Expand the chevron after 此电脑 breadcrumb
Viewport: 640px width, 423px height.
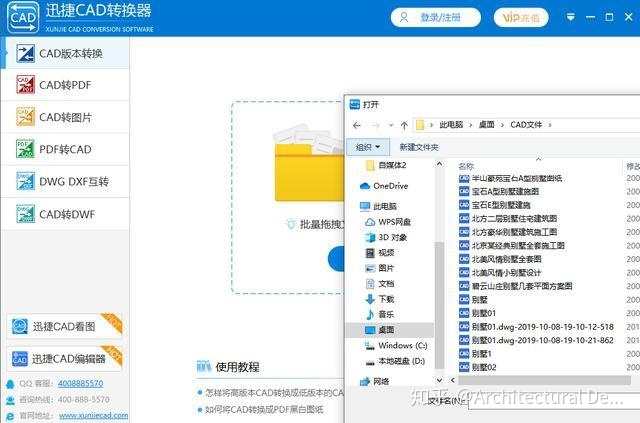[471, 125]
